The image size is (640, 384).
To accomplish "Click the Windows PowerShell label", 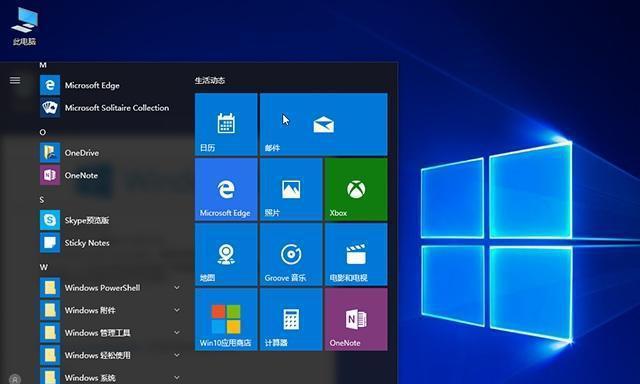I will 102,288.
